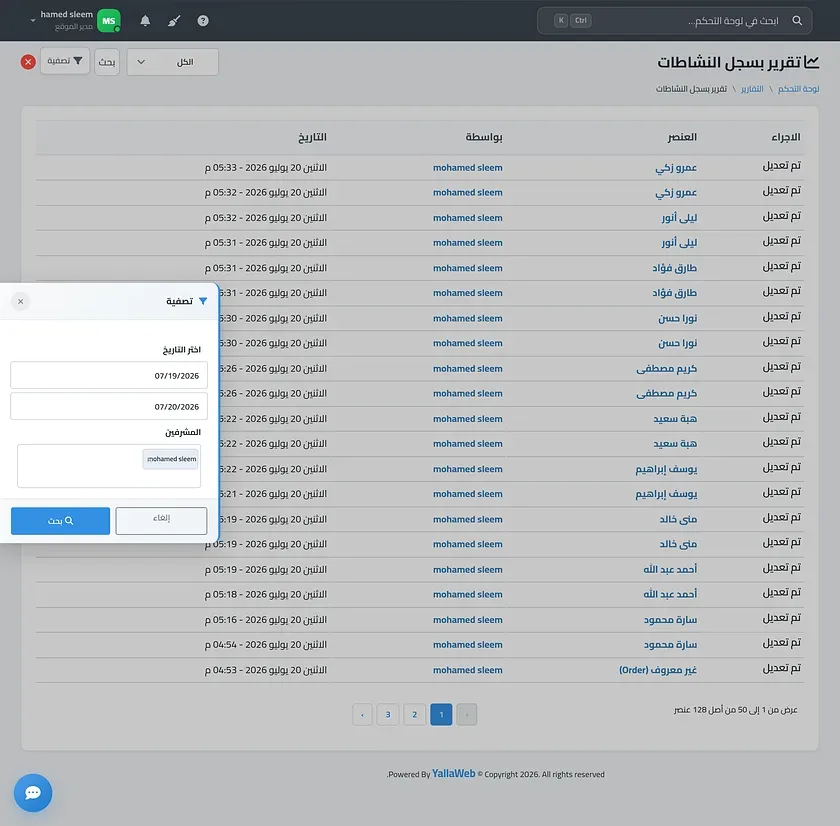
Task: Open the لوحة التحكم breadcrumb link
Action: (x=798, y=89)
